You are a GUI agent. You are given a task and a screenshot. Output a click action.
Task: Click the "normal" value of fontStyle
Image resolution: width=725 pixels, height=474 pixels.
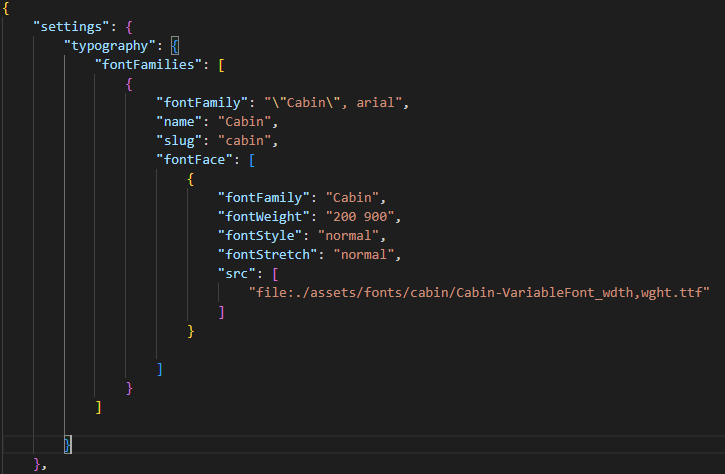click(x=348, y=235)
